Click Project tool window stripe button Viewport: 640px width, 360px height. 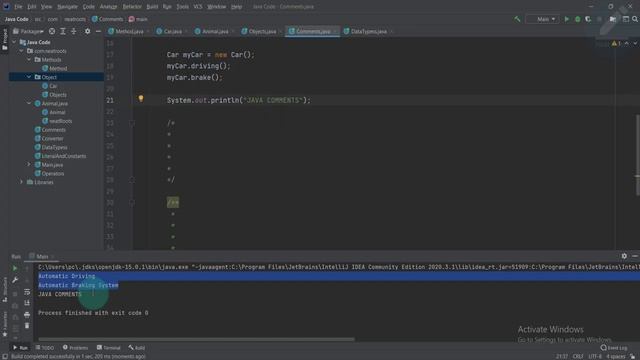pyautogui.click(x=4, y=40)
